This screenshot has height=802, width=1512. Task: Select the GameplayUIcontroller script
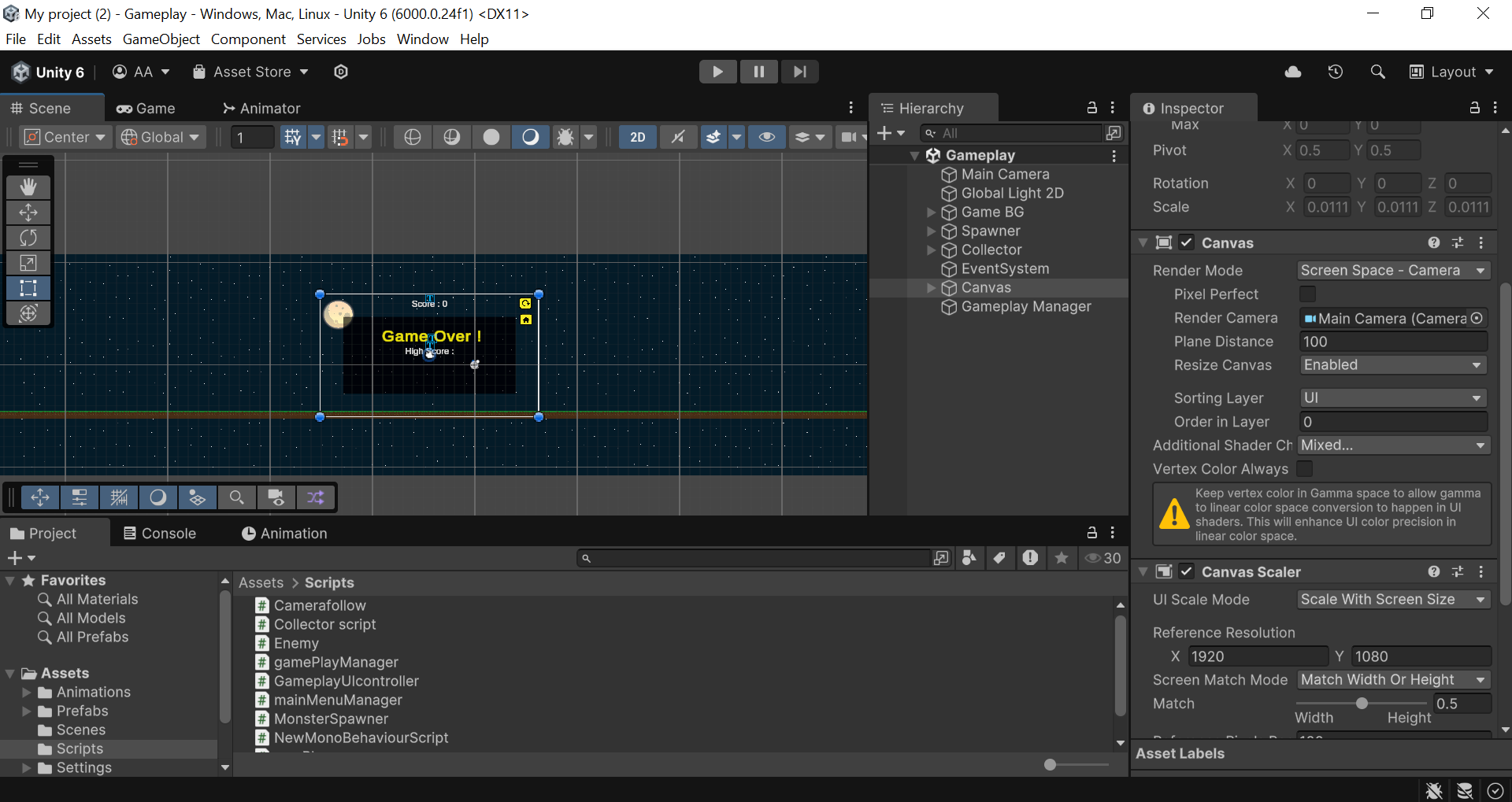[346, 682]
